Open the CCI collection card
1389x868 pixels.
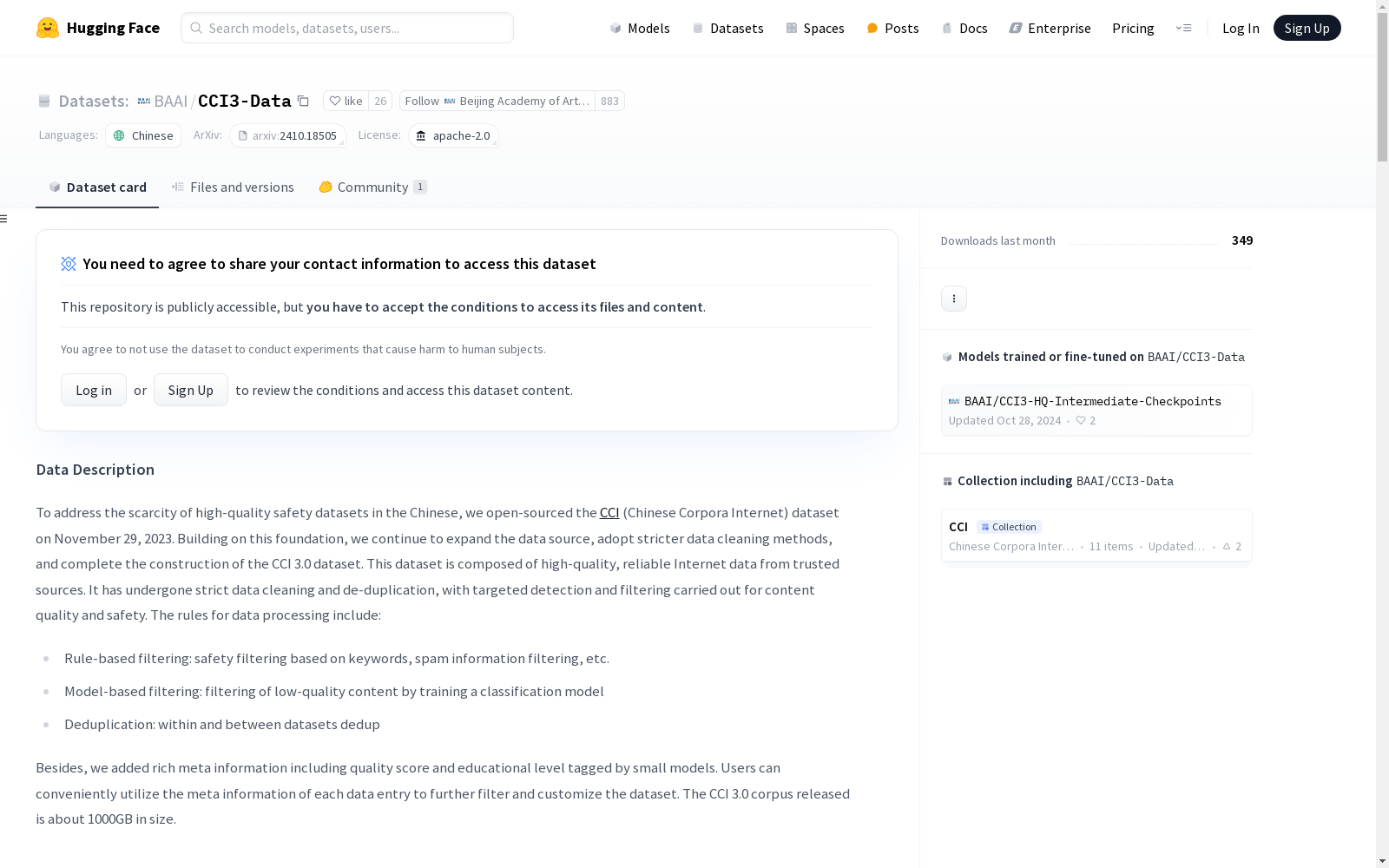click(1096, 536)
